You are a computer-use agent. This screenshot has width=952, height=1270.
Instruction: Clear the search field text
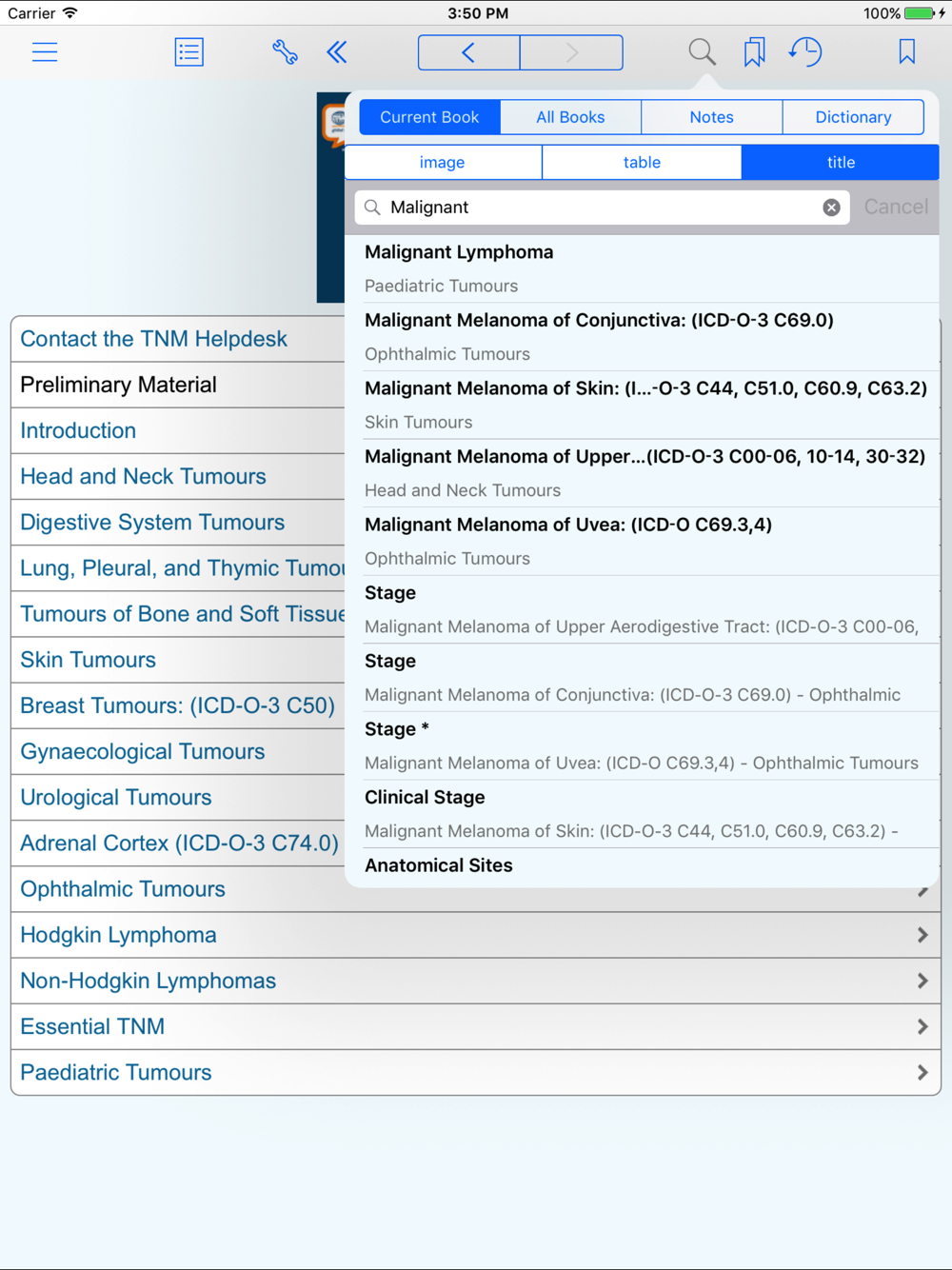[x=831, y=208]
